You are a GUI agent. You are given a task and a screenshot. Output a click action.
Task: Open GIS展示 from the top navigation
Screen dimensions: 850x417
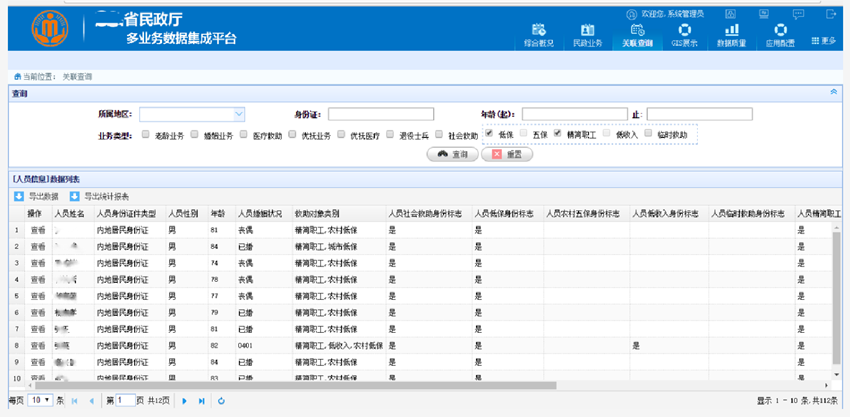point(685,30)
